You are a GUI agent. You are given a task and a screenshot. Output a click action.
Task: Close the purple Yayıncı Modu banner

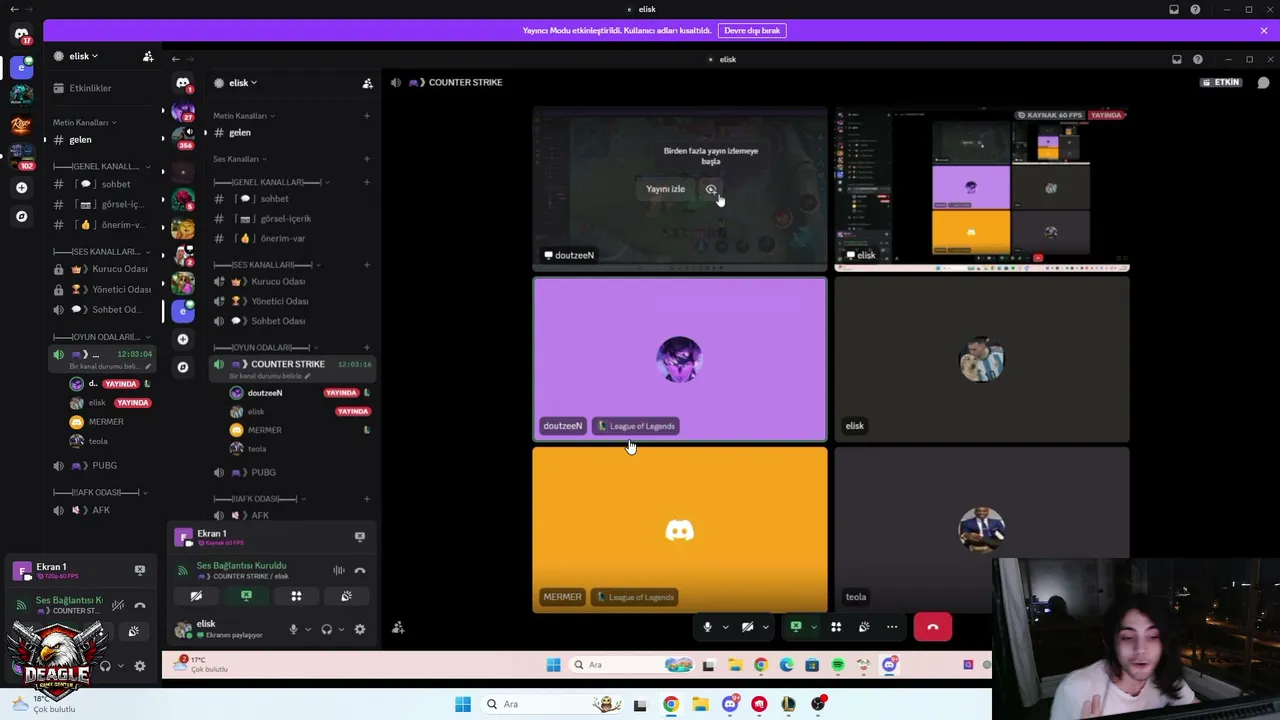click(1264, 31)
